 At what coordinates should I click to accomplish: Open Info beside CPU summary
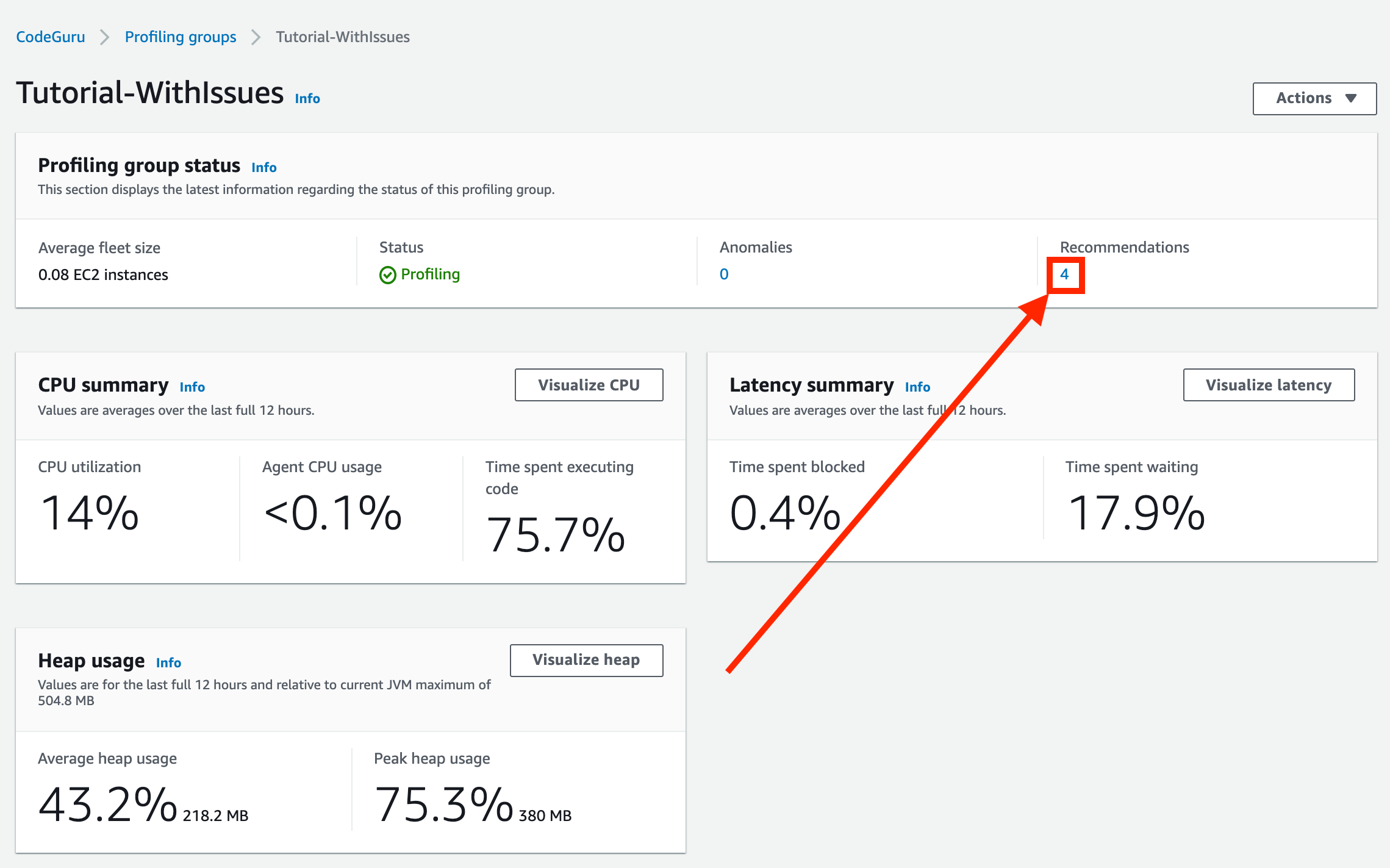(192, 387)
